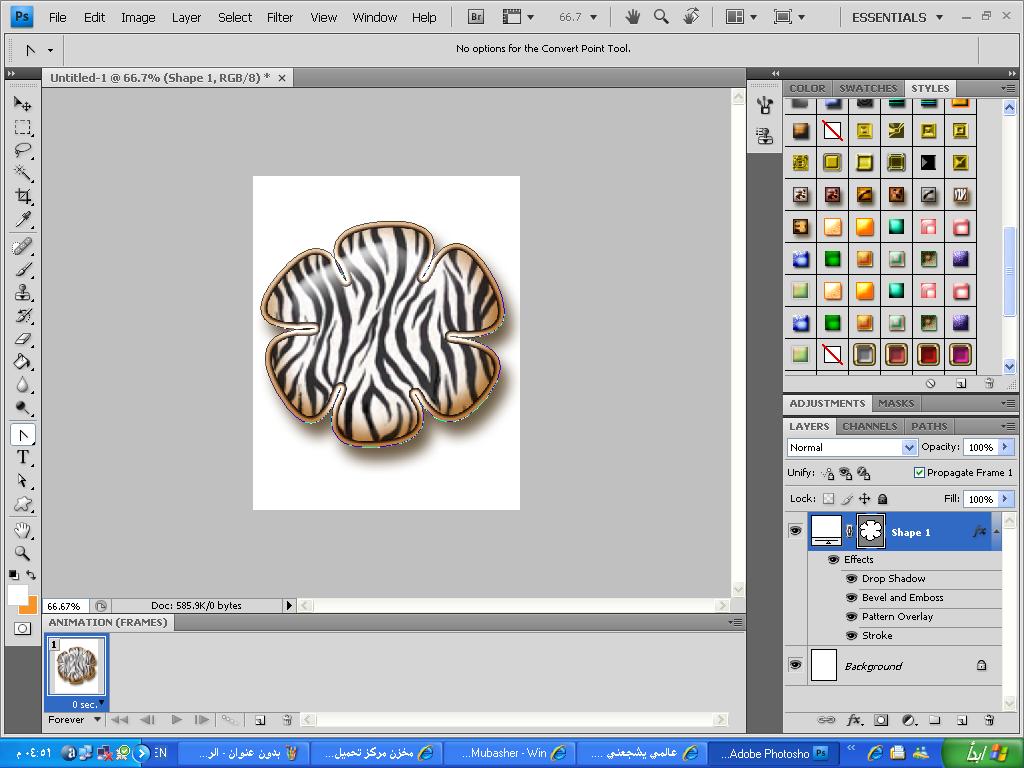Select the Horizontal Type tool
This screenshot has height=768, width=1024.
coord(22,457)
